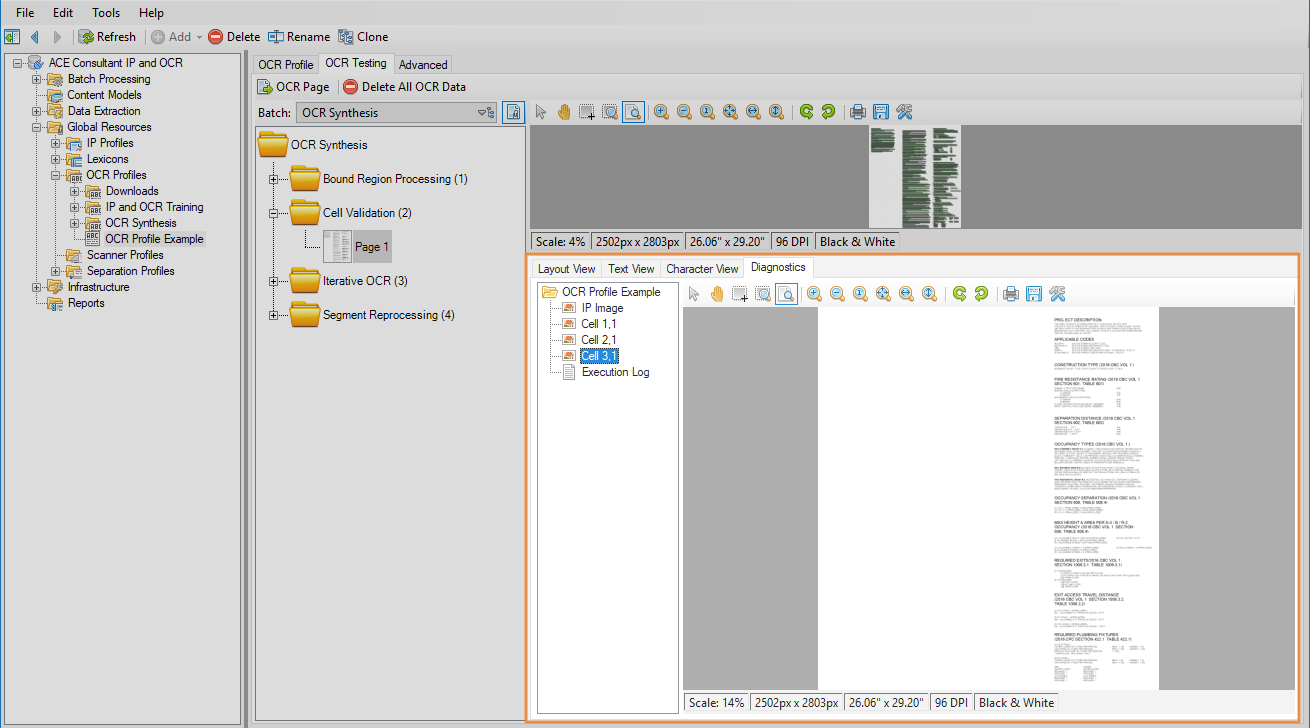Save image using Diagnostics toolbar disk icon

1034,294
